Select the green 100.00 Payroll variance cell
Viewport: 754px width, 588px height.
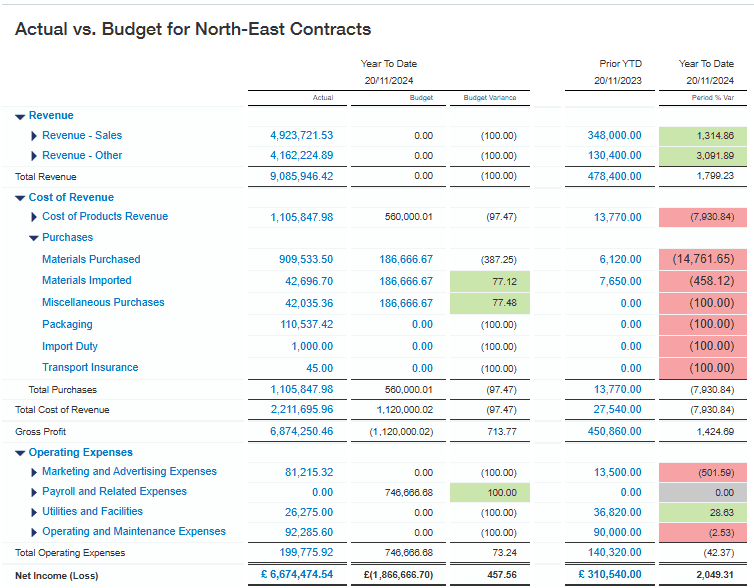[490, 493]
